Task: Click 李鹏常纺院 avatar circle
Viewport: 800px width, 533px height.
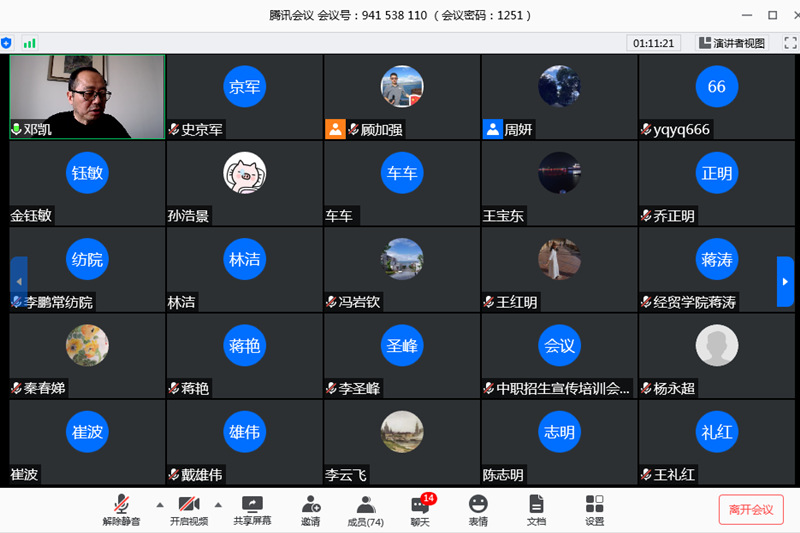Action: click(x=87, y=259)
